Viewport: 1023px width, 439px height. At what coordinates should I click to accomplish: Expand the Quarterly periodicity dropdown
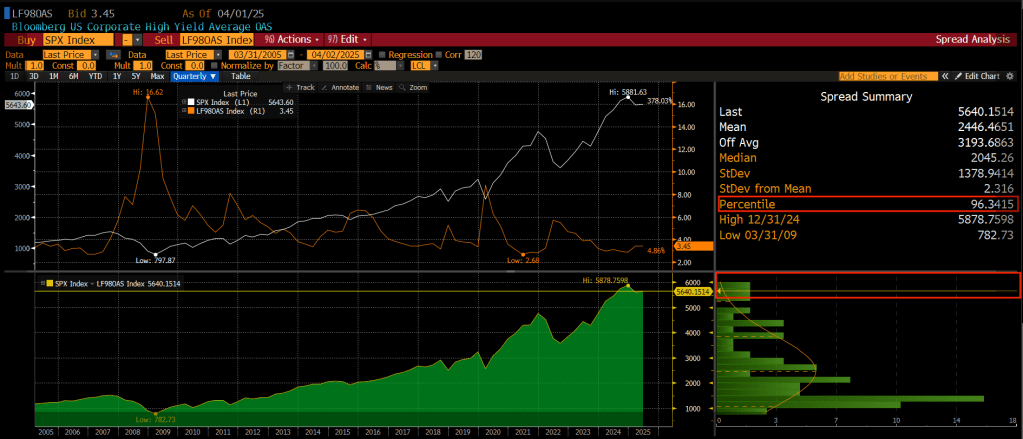click(195, 76)
